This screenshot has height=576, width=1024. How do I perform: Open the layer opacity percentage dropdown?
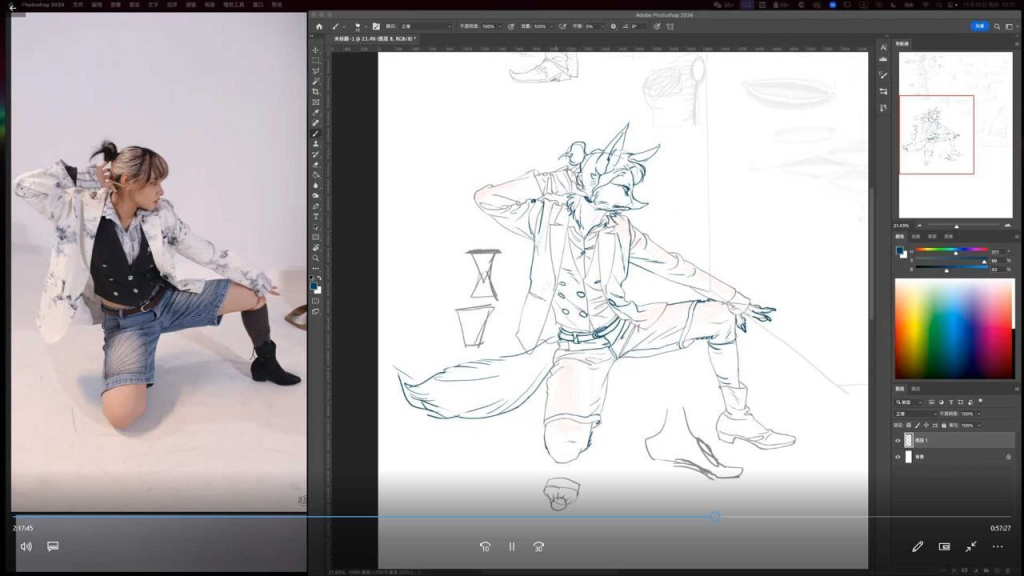(x=978, y=414)
